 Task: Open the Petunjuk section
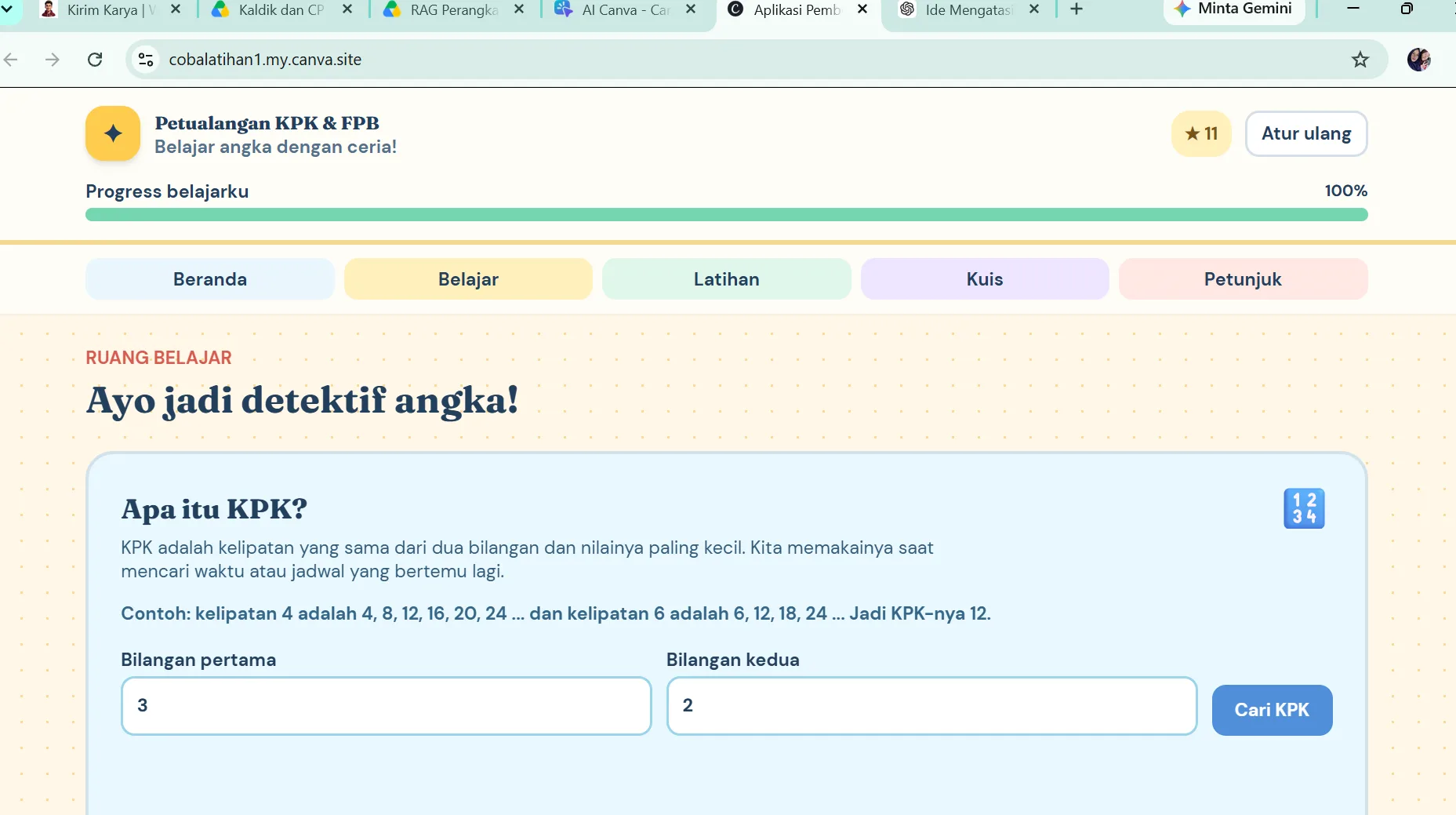tap(1244, 279)
